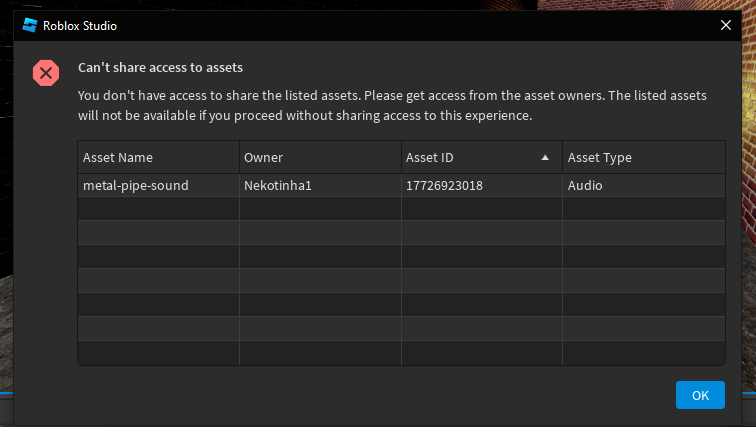
Task: Close the Roblox Studio dialog
Action: [726, 26]
